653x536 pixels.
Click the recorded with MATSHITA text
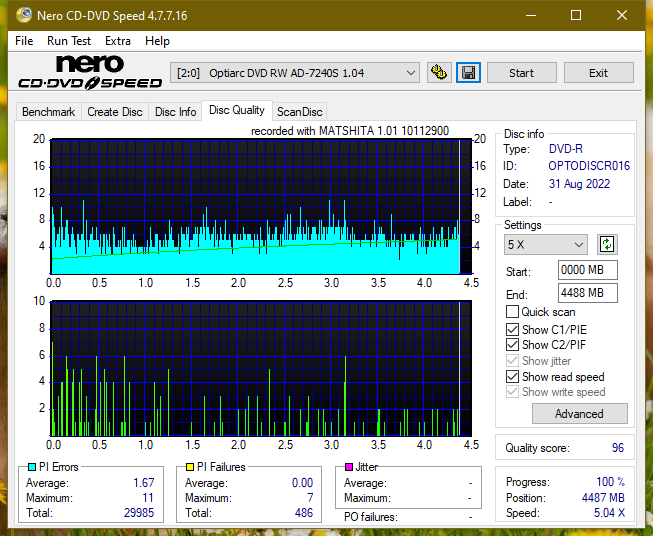pyautogui.click(x=350, y=131)
